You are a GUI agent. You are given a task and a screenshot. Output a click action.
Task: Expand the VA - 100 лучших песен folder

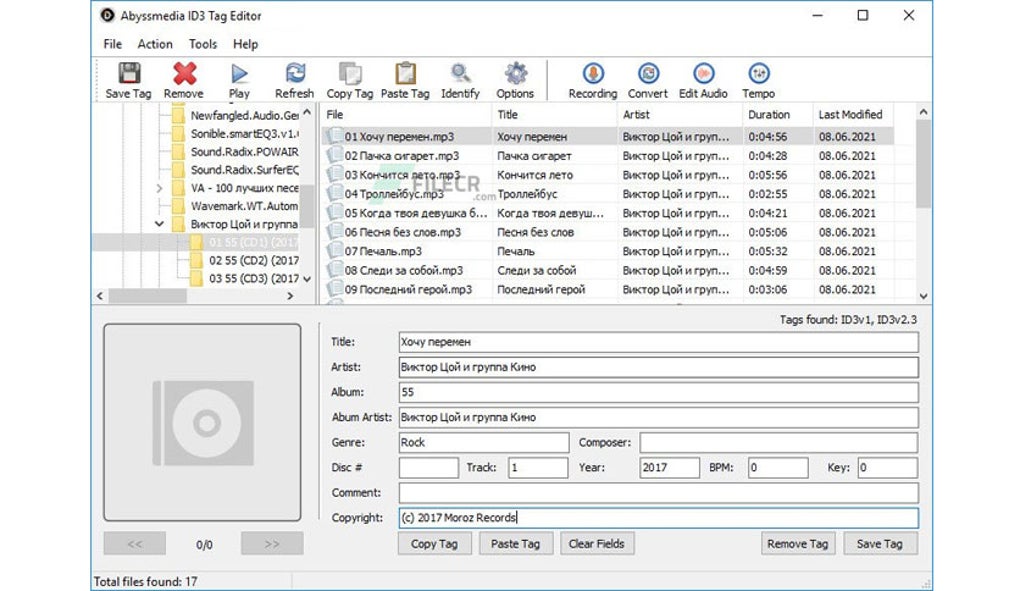(x=159, y=187)
